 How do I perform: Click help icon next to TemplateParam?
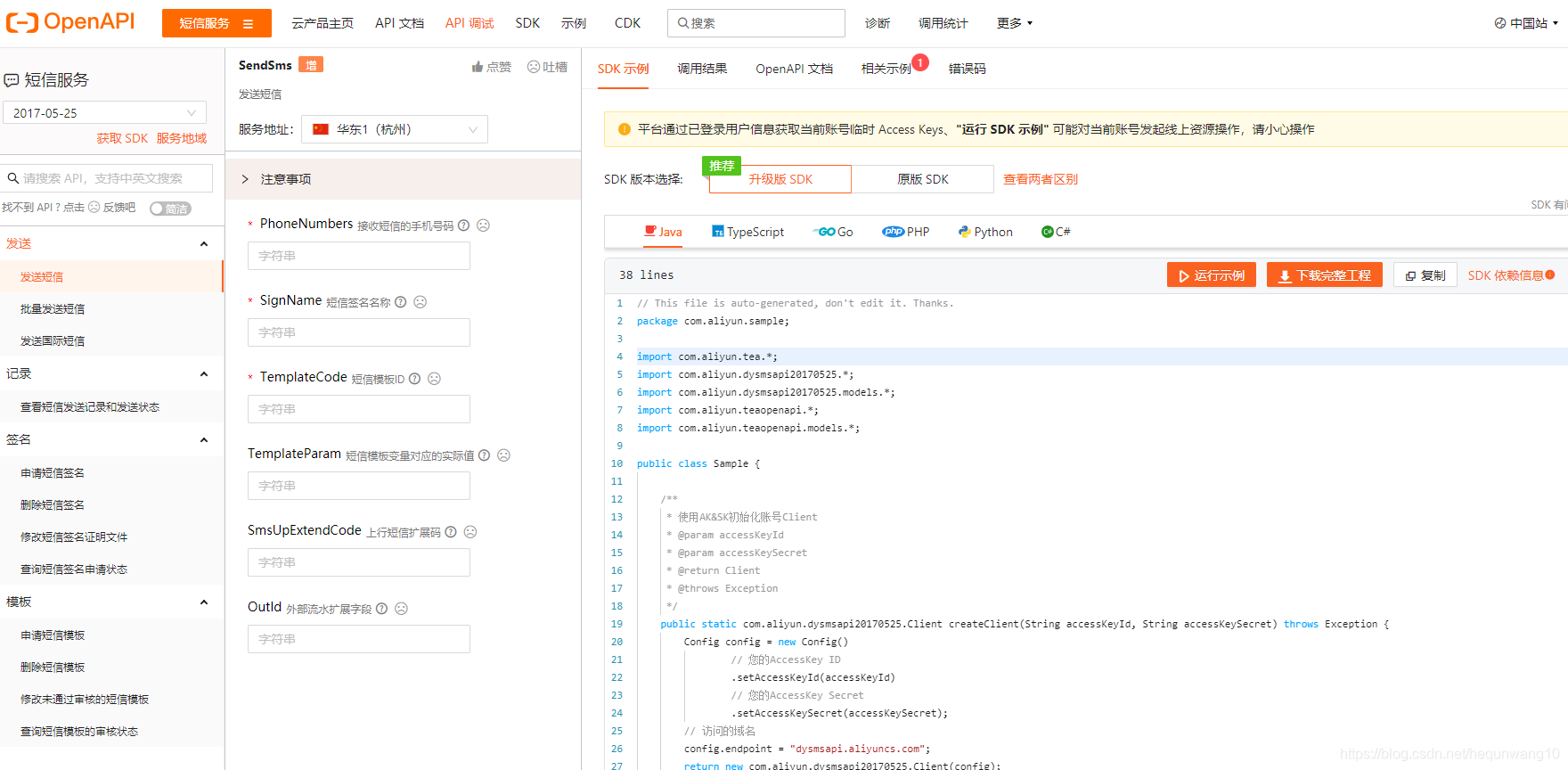click(484, 455)
